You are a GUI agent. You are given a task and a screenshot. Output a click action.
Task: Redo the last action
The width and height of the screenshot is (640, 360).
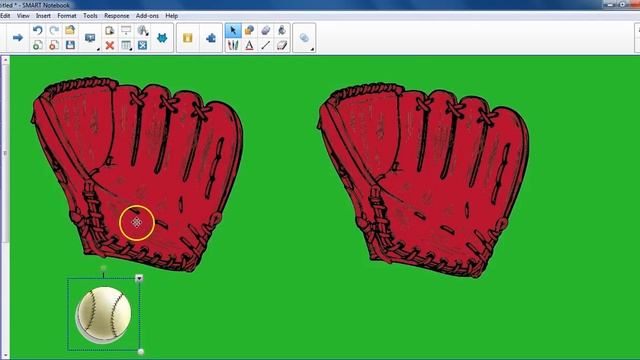coord(54,30)
